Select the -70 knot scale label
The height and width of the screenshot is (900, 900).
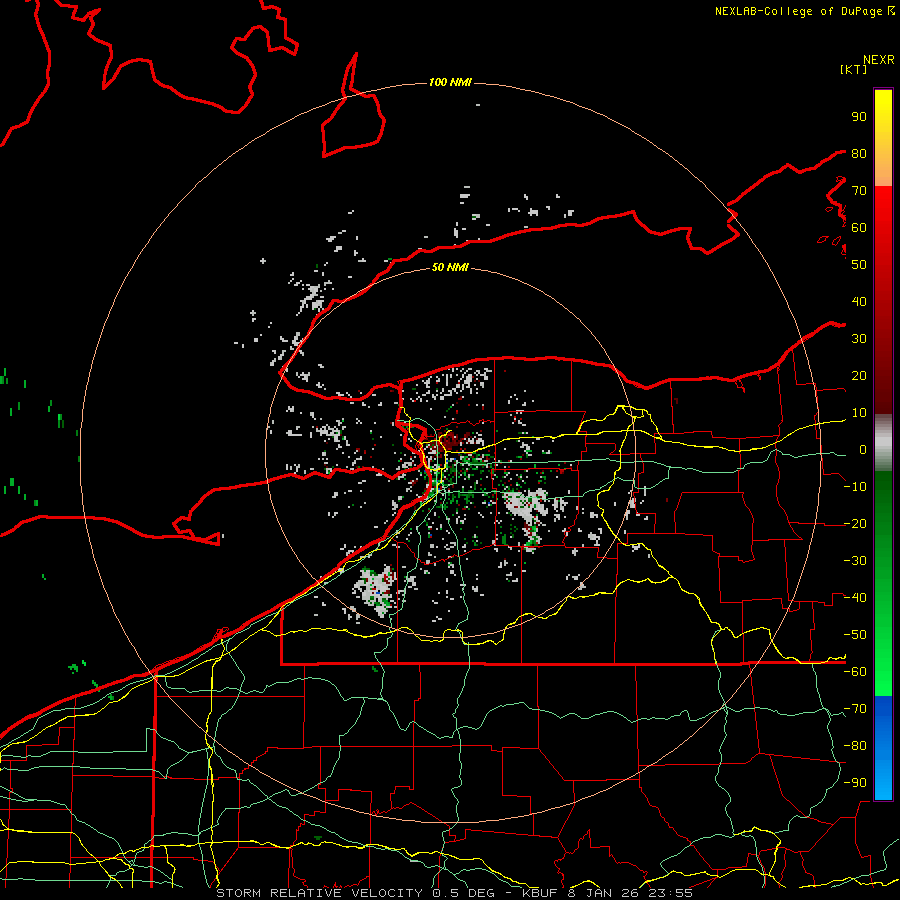coord(855,709)
